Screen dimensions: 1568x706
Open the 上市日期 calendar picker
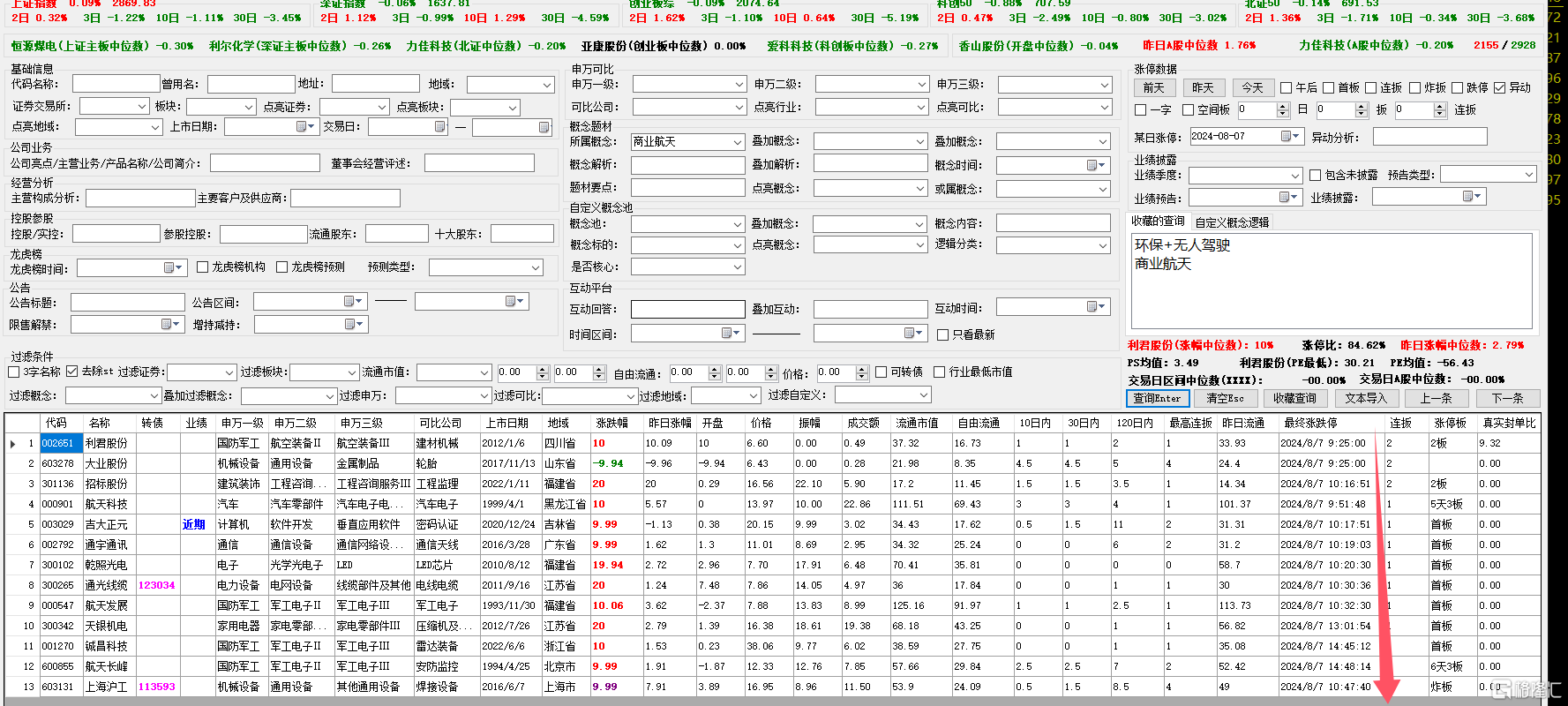point(304,127)
